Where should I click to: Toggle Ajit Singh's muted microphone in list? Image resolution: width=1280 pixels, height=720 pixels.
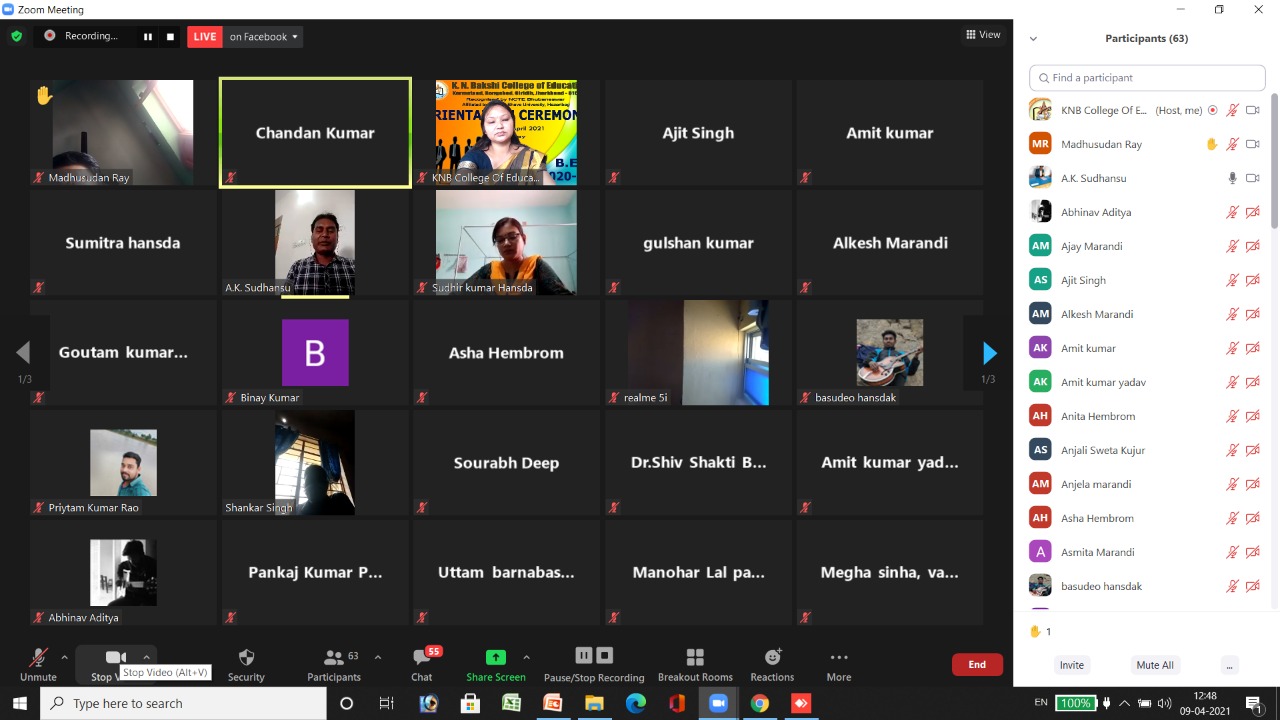(1233, 280)
